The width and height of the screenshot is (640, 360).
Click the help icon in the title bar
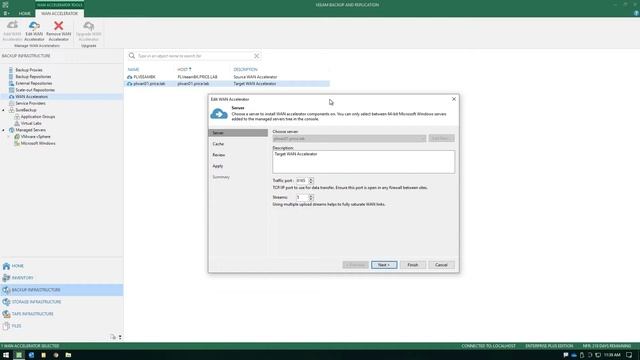[636, 13]
